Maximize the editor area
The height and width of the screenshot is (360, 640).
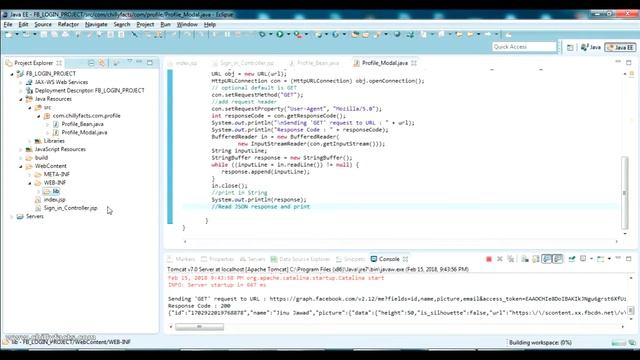[629, 62]
